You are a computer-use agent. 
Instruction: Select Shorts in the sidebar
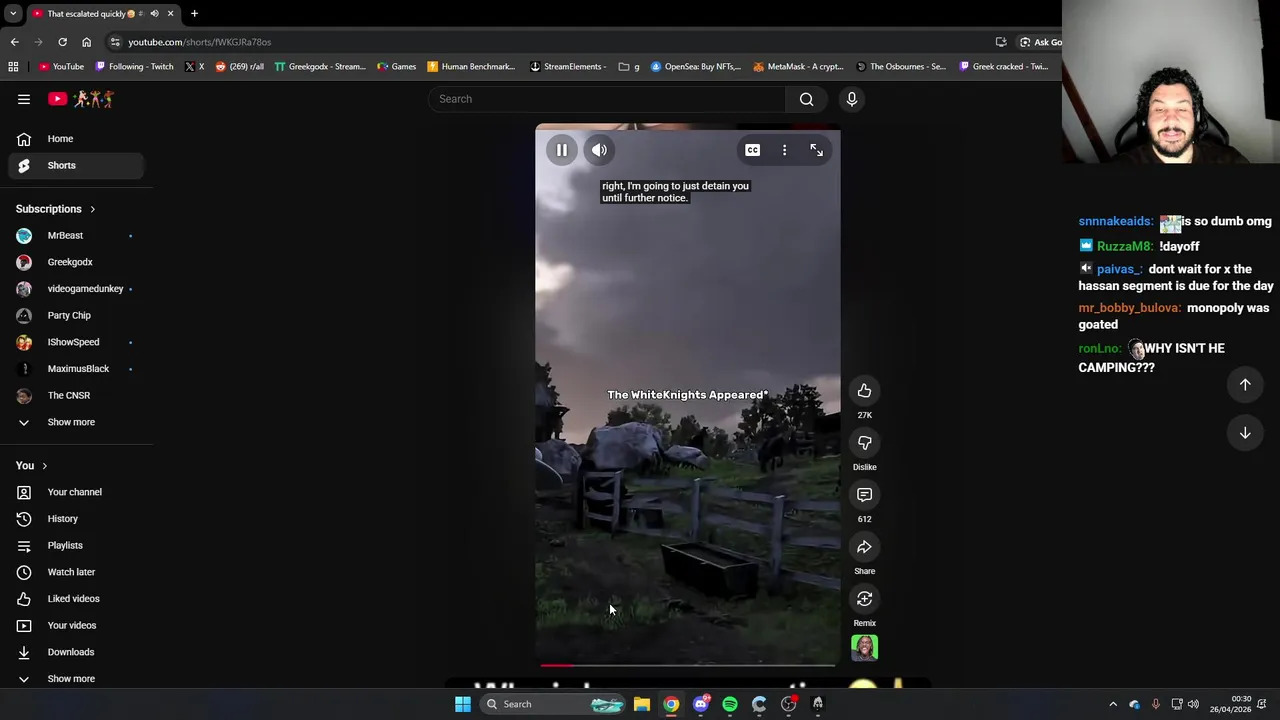click(76, 165)
